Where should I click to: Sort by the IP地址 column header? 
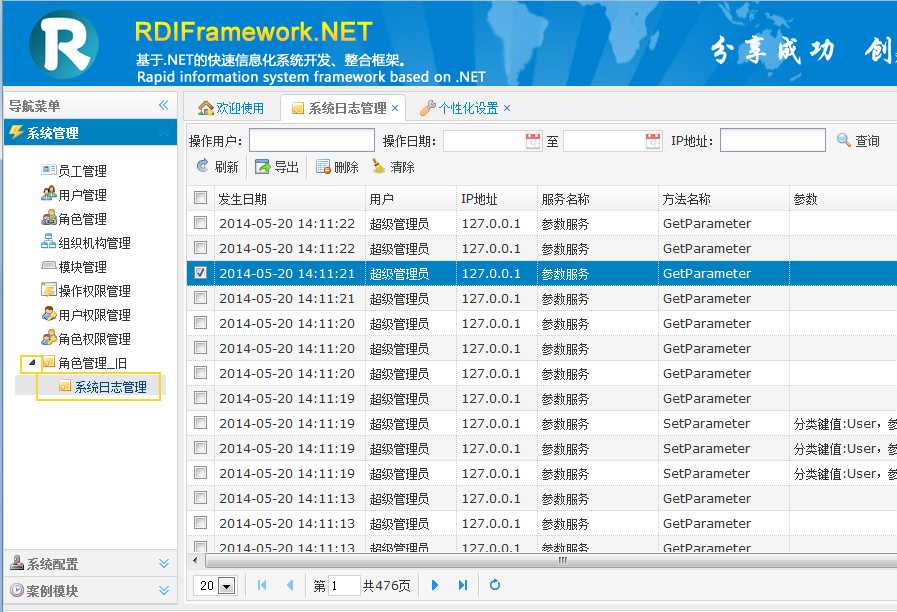(497, 198)
